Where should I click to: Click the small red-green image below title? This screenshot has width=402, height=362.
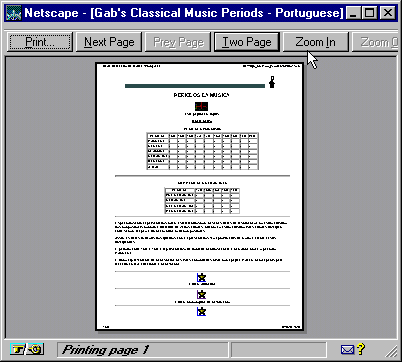(x=201, y=106)
